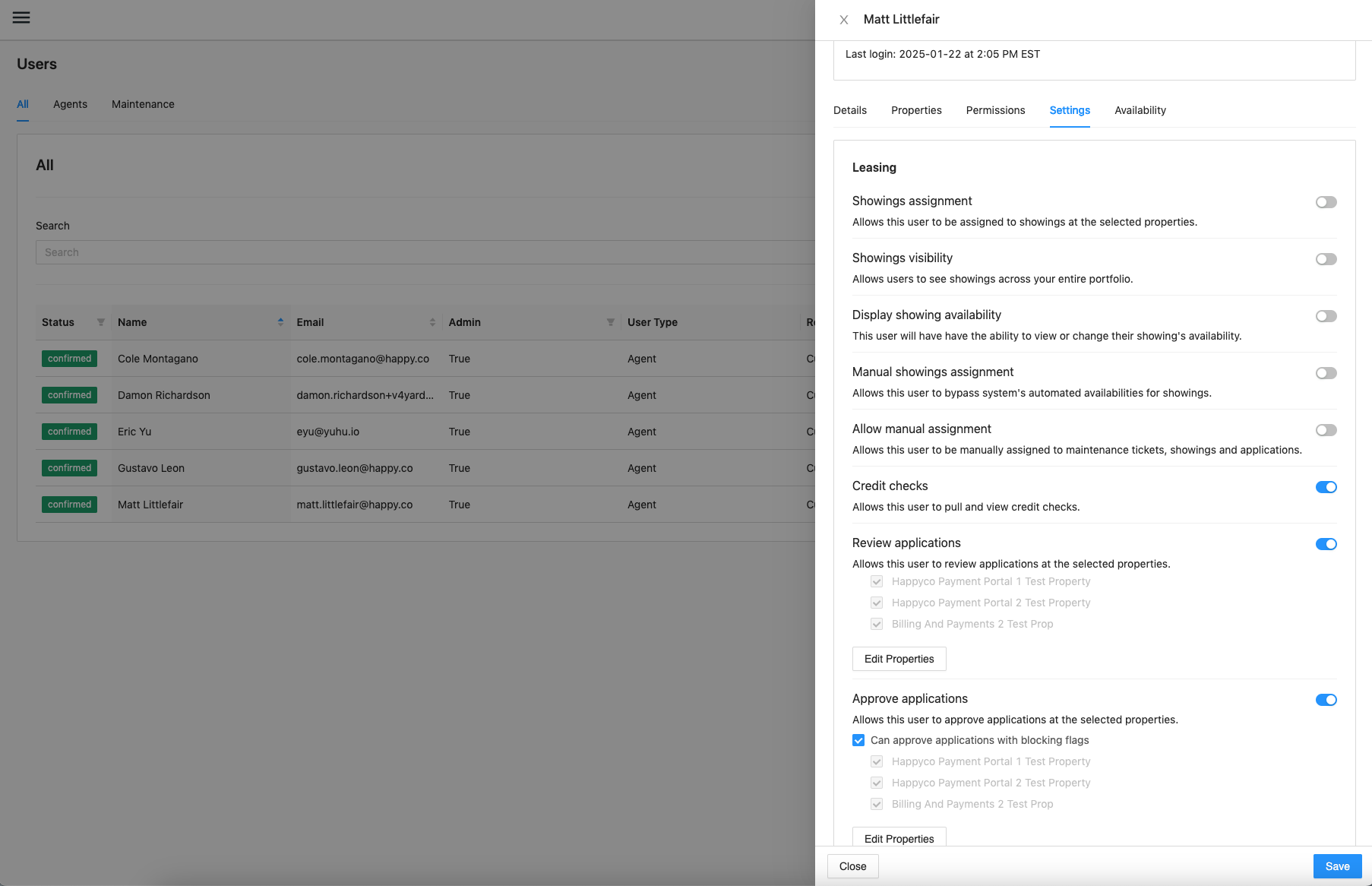Sort users by Email column arrows
This screenshot has height=886, width=1372.
pos(432,322)
